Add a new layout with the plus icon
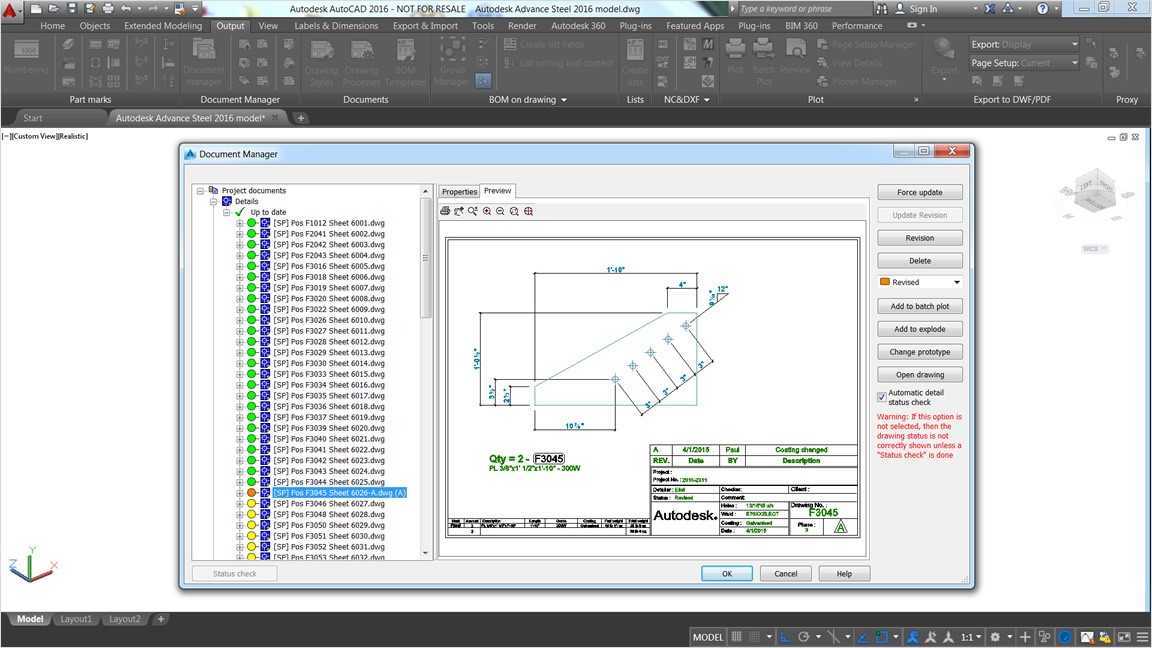 (x=161, y=619)
